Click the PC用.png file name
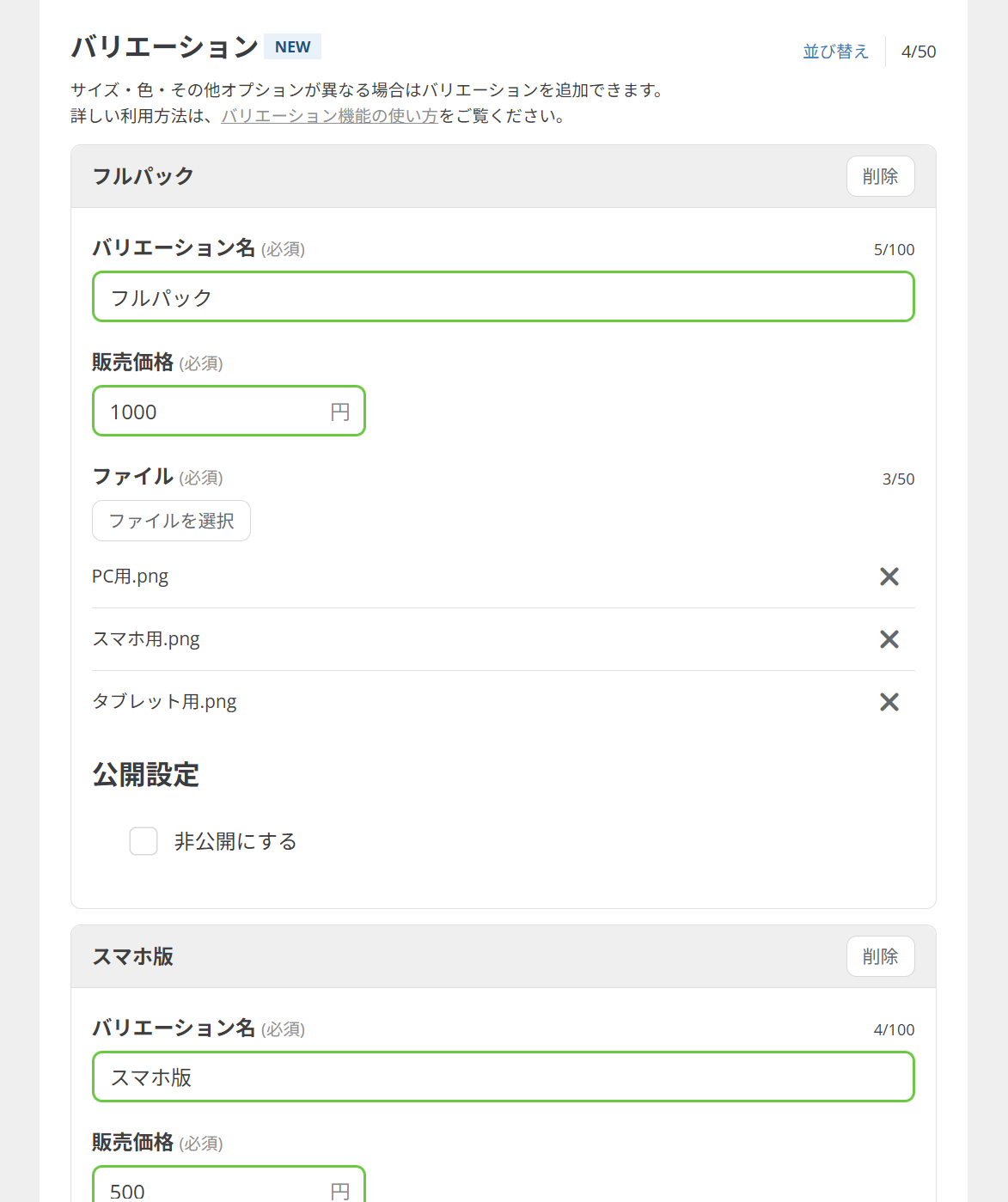The image size is (1008, 1202). click(131, 576)
